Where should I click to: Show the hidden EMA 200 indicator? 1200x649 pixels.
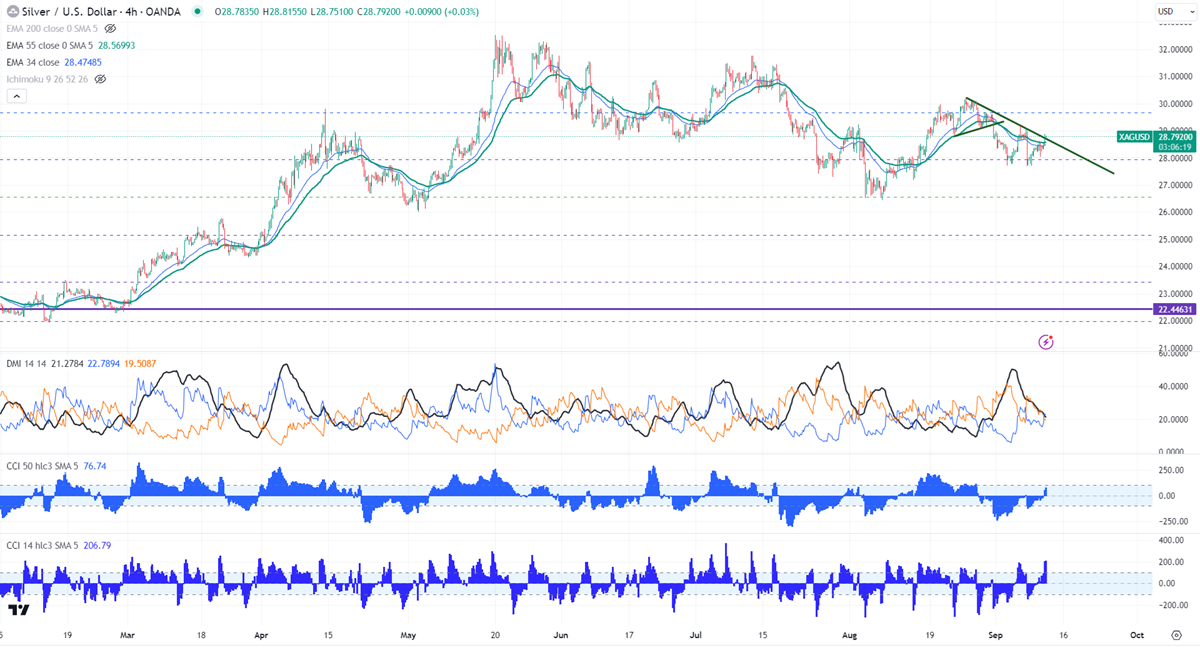click(111, 29)
